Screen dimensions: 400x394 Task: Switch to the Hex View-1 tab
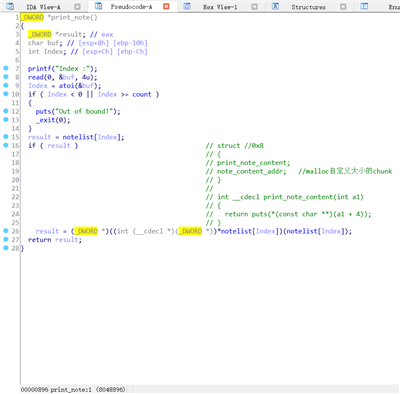(220, 7)
